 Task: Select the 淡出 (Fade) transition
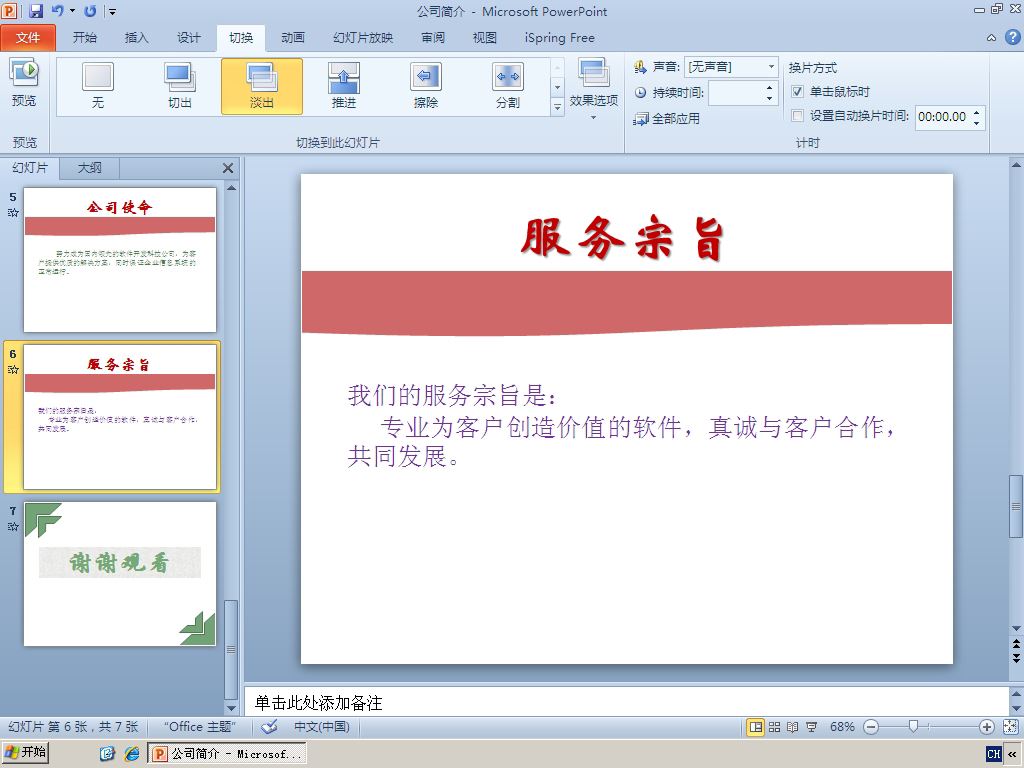262,86
